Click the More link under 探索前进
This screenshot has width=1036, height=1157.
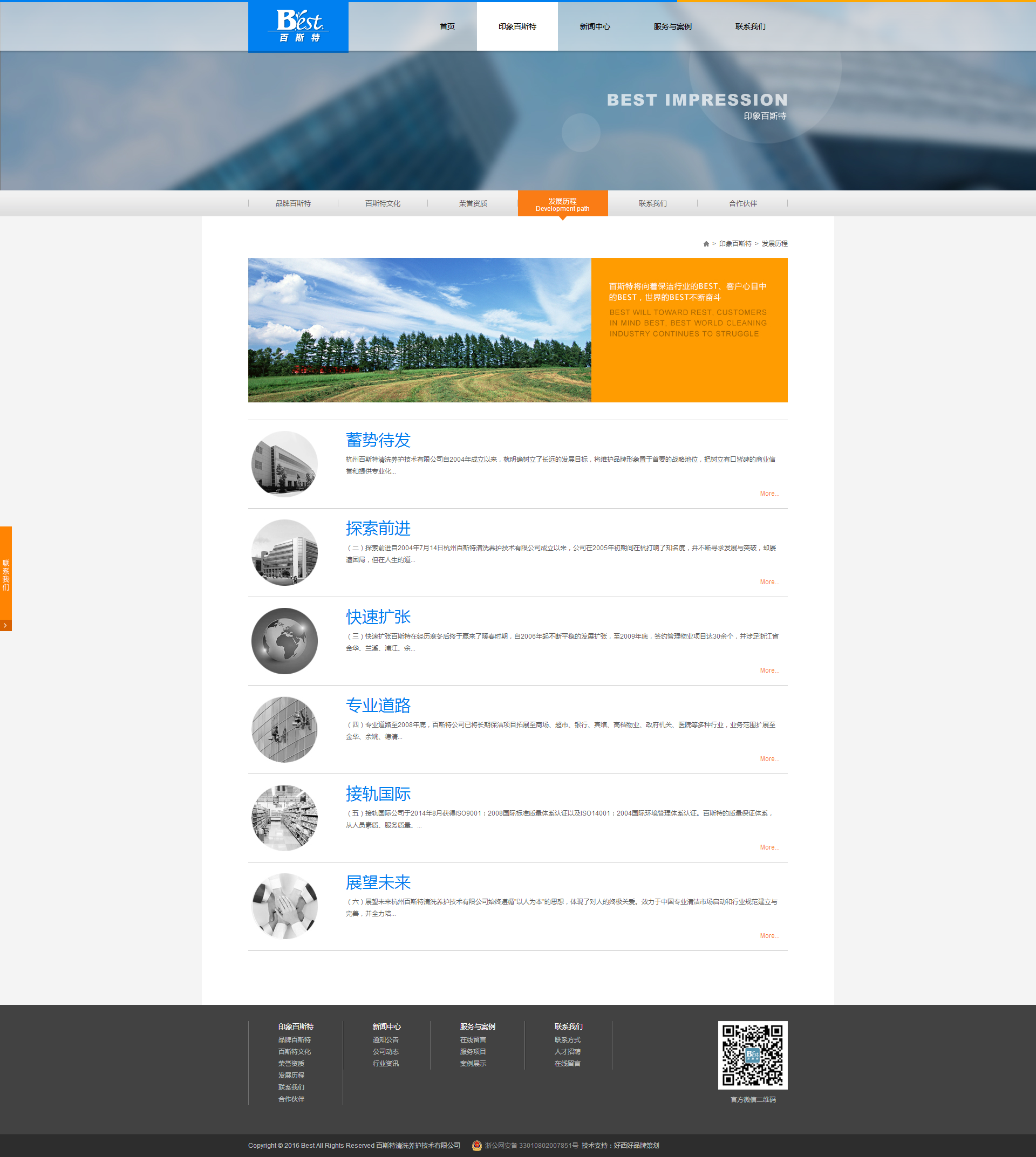pos(769,581)
